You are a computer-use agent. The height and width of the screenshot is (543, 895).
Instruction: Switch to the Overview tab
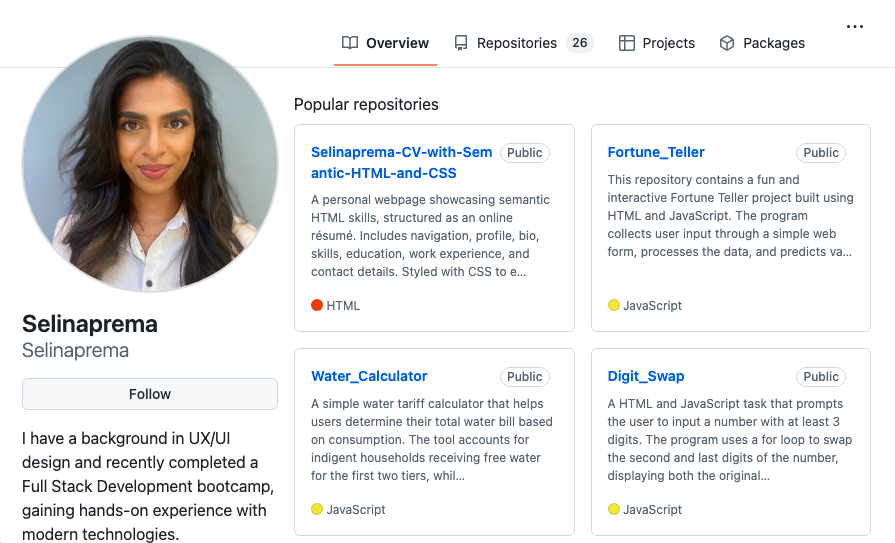coord(397,43)
